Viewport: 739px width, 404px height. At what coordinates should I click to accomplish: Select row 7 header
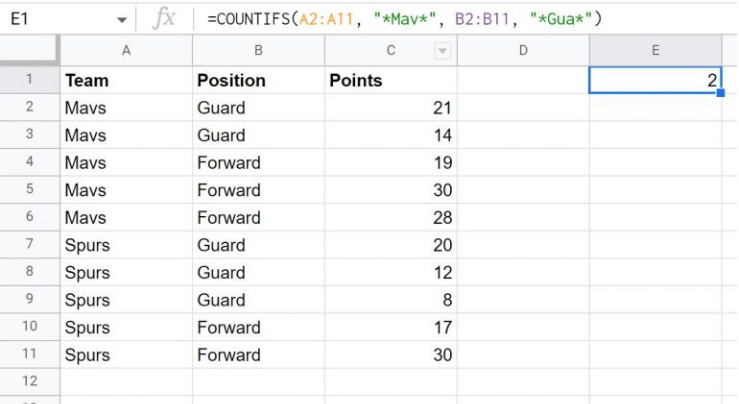coord(29,245)
